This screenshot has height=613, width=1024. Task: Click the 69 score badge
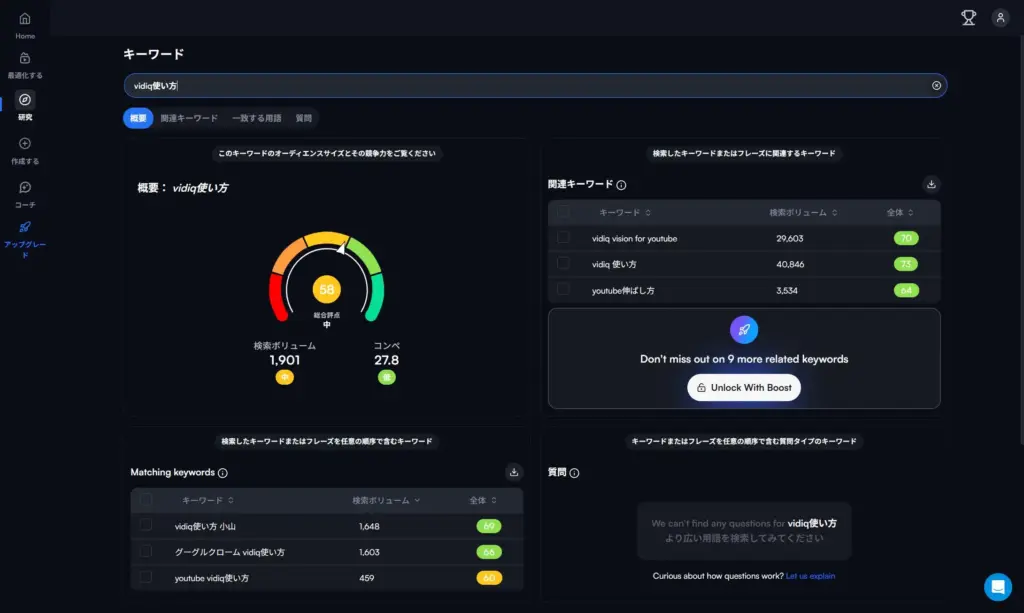coord(488,526)
